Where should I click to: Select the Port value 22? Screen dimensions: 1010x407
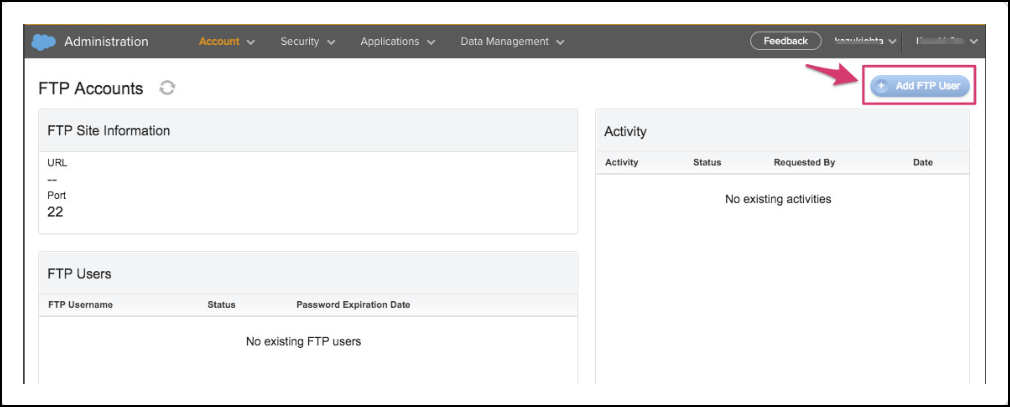[x=56, y=212]
